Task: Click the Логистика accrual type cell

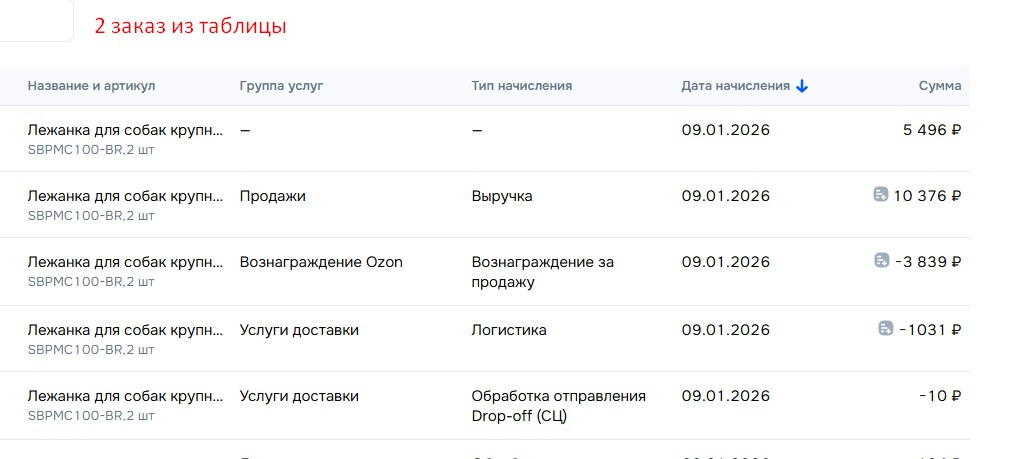Action: (508, 330)
